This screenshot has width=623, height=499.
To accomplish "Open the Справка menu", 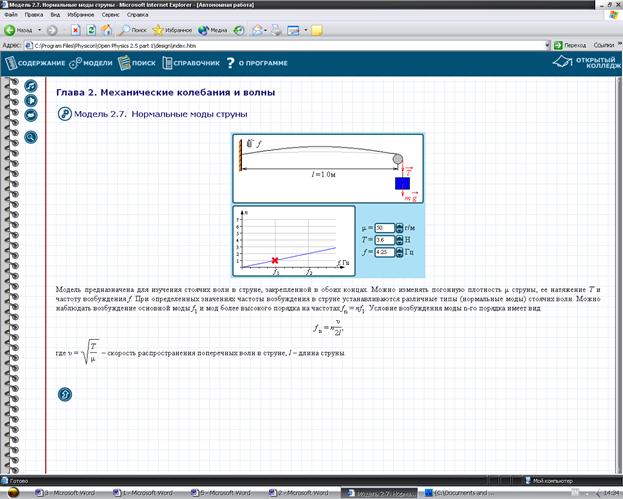I will tap(137, 15).
